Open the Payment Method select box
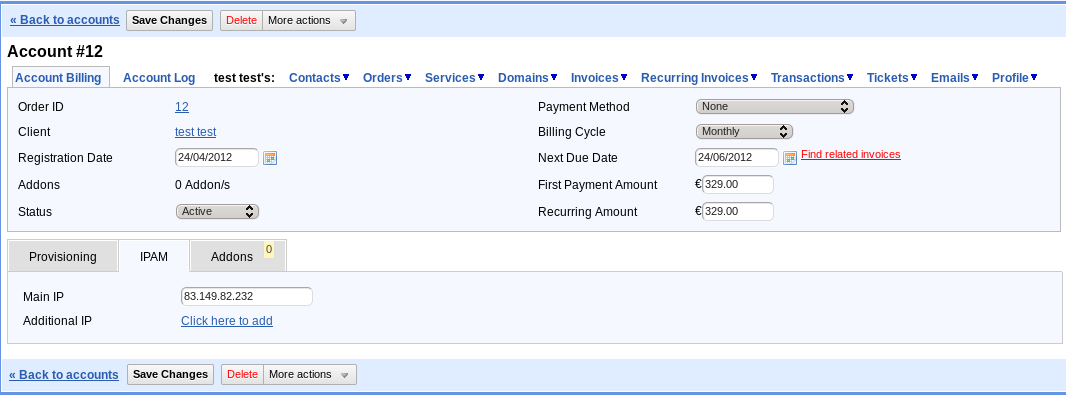The width and height of the screenshot is (1066, 395). tap(774, 107)
